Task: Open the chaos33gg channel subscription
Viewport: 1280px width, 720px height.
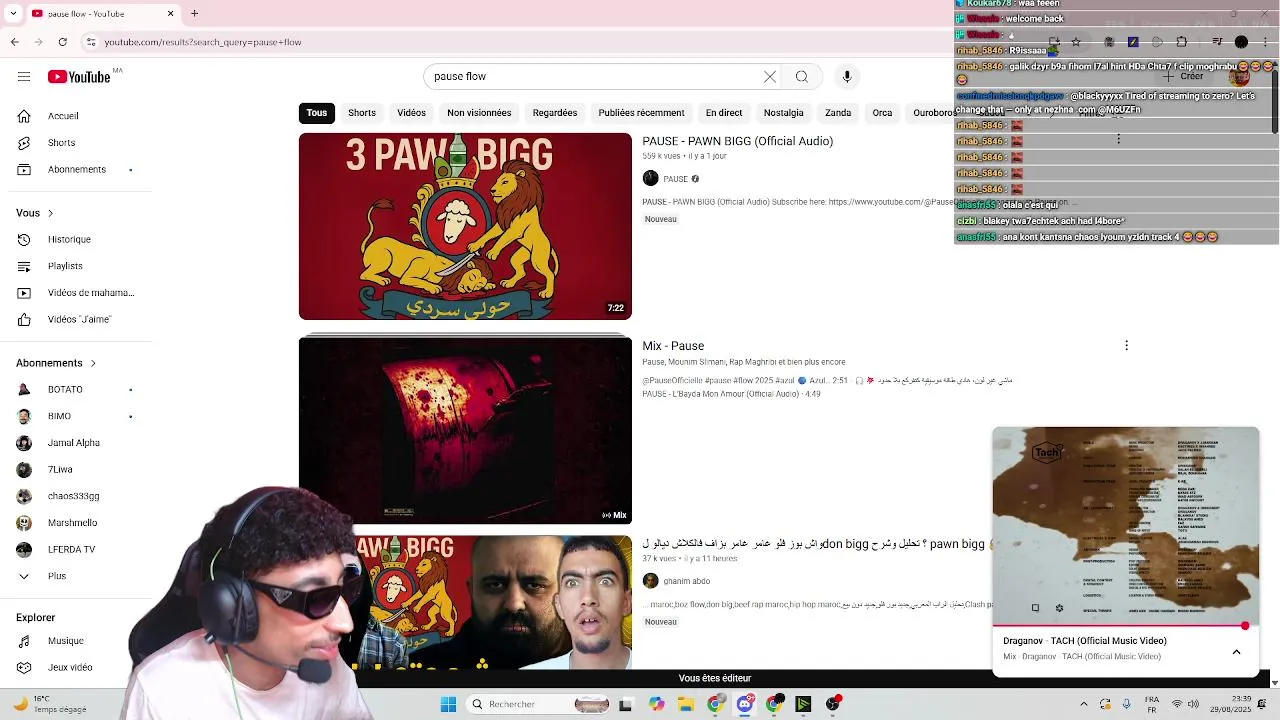Action: [75, 496]
